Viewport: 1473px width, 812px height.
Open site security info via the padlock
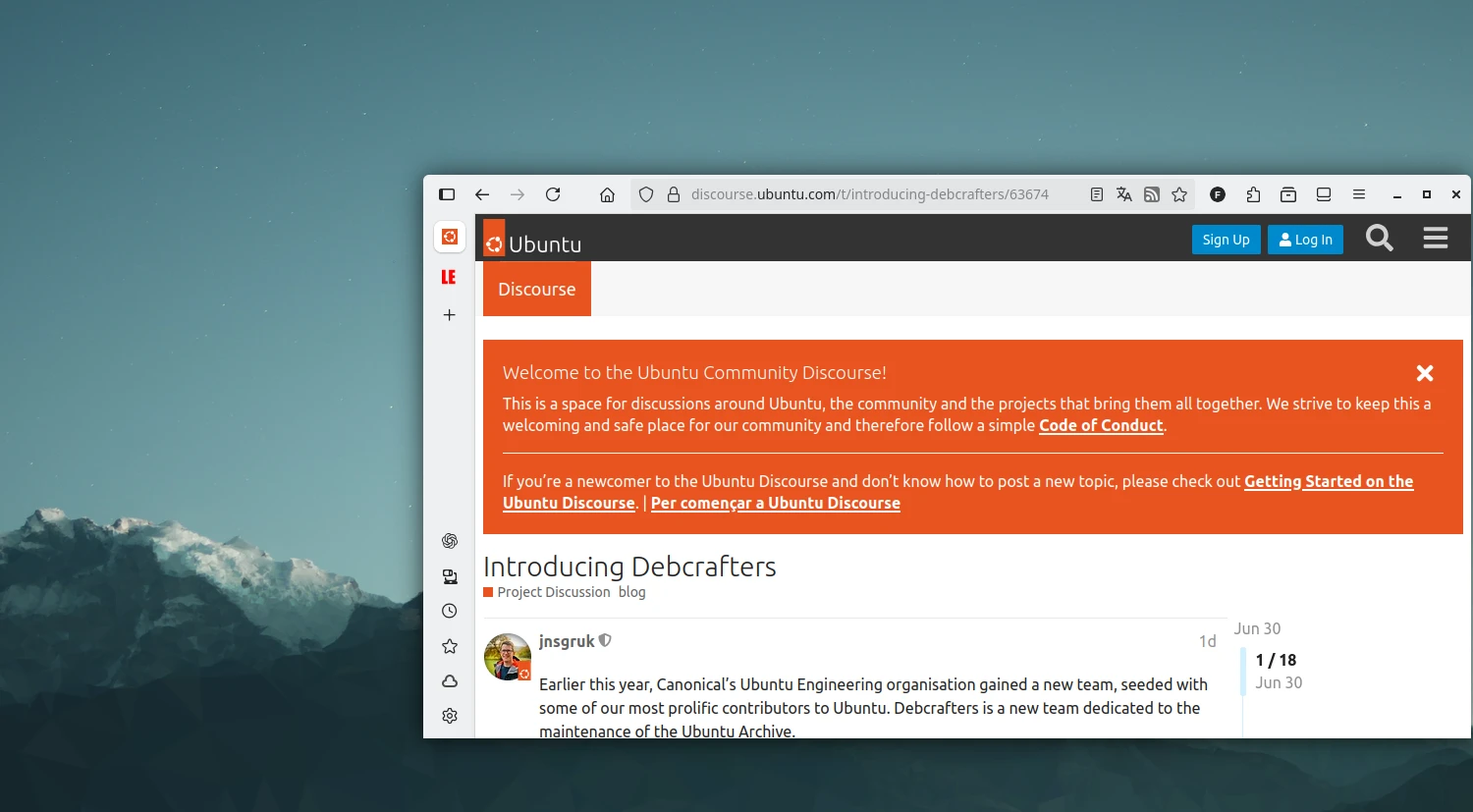coord(673,194)
